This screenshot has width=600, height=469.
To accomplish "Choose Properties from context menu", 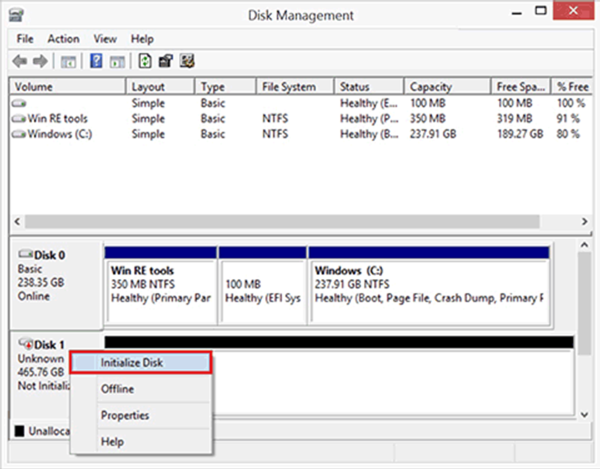I will (141, 415).
